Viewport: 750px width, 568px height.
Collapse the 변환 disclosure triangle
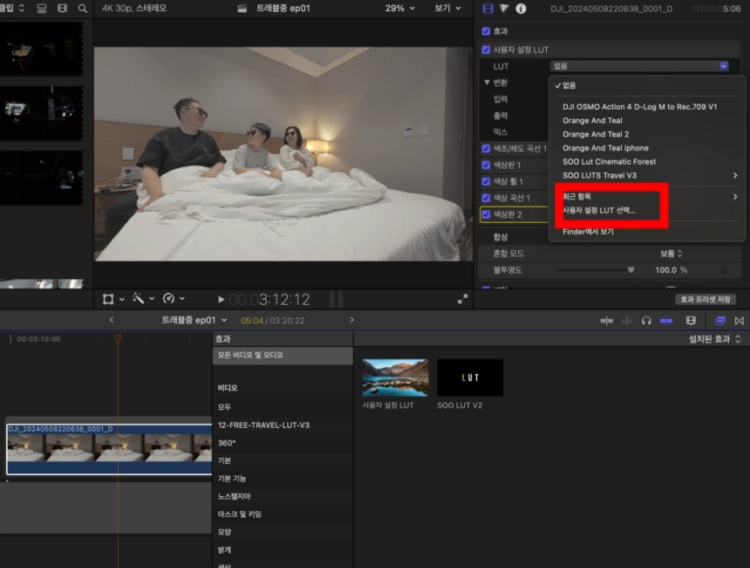click(x=485, y=82)
